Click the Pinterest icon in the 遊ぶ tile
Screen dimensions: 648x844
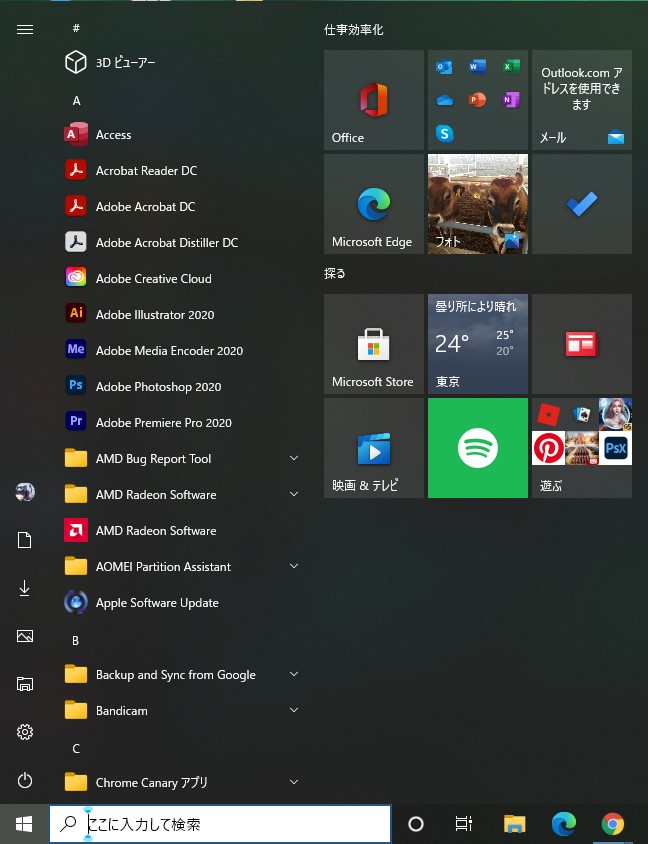coord(548,448)
